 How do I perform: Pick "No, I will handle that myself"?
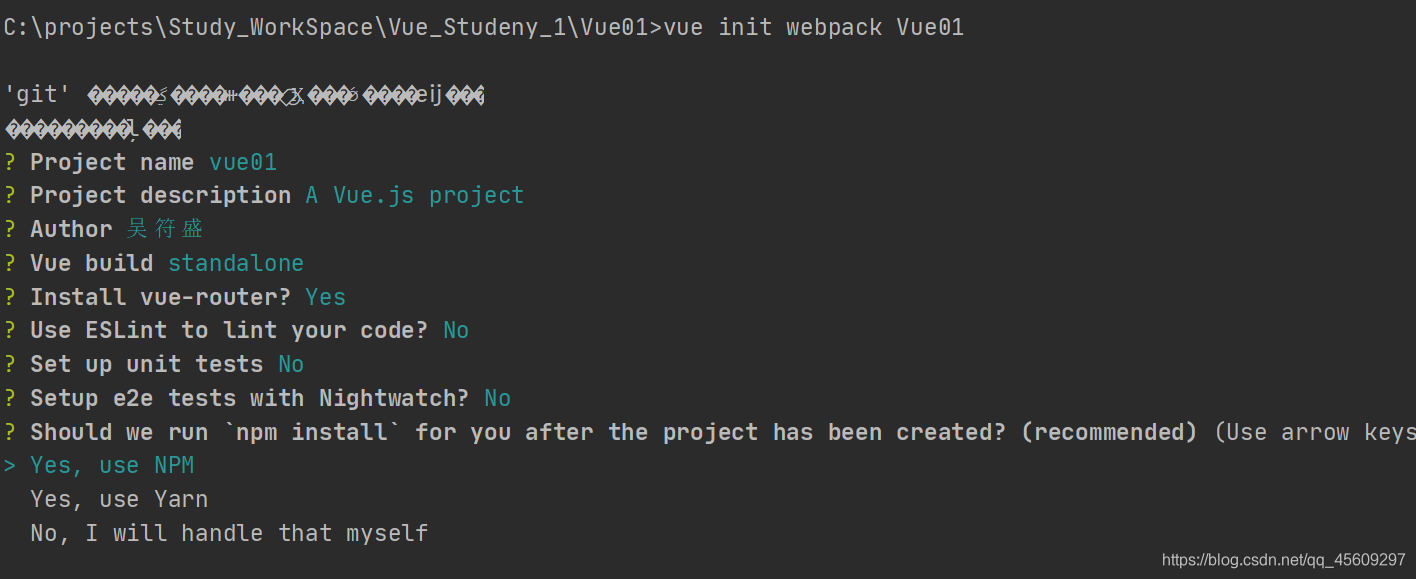coord(229,534)
